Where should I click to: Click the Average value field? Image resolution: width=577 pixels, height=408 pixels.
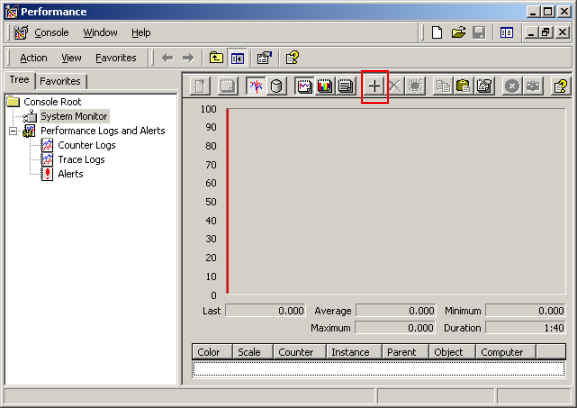point(396,311)
